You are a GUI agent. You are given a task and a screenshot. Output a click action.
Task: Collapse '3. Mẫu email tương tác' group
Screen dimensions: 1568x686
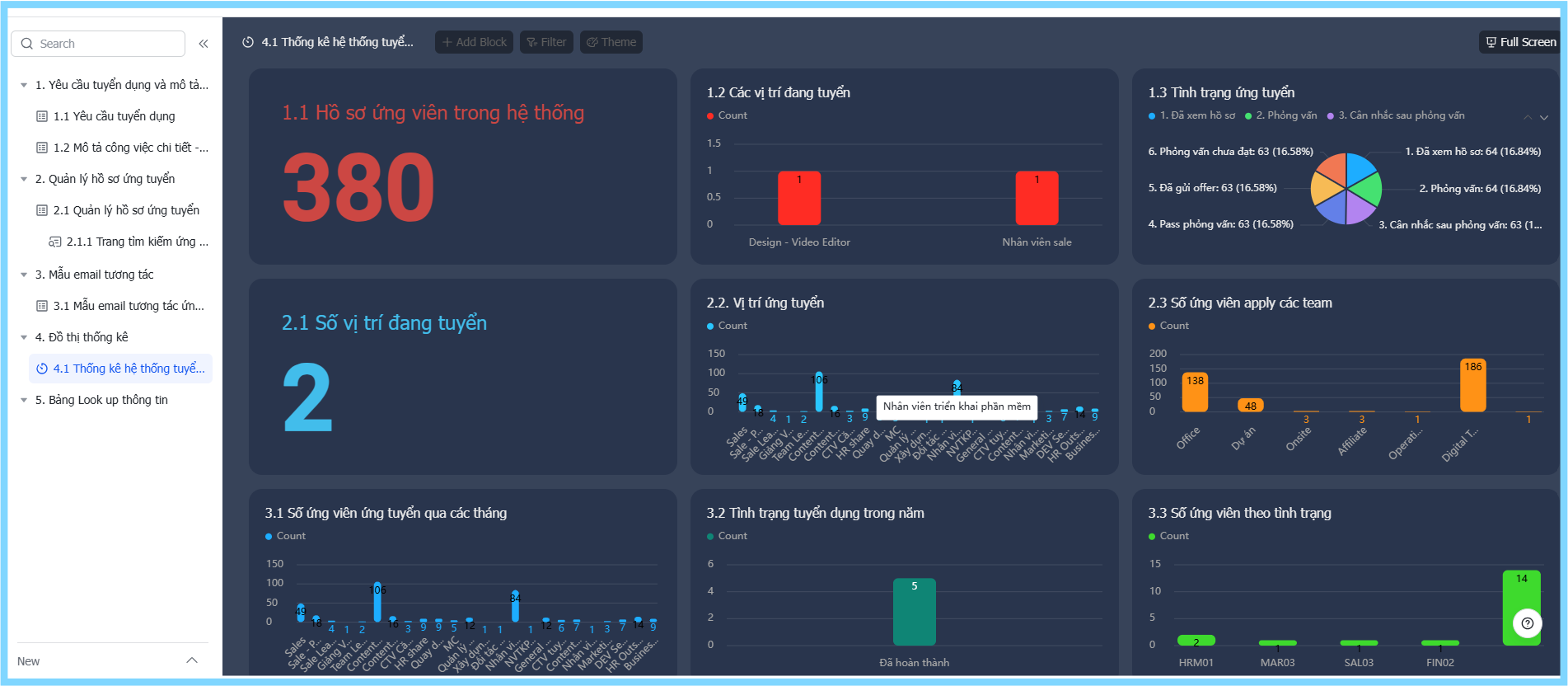click(x=24, y=275)
